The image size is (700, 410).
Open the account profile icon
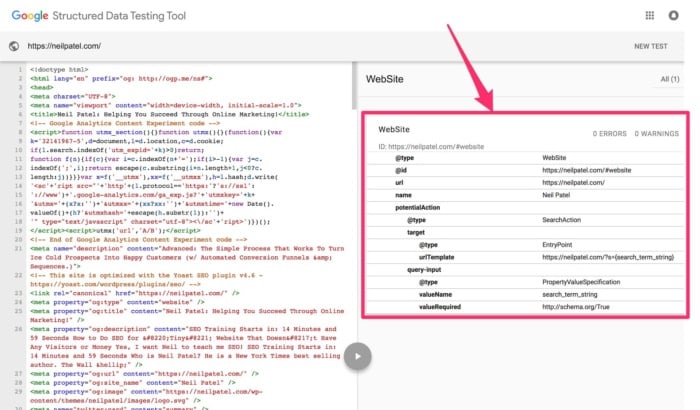coord(673,16)
